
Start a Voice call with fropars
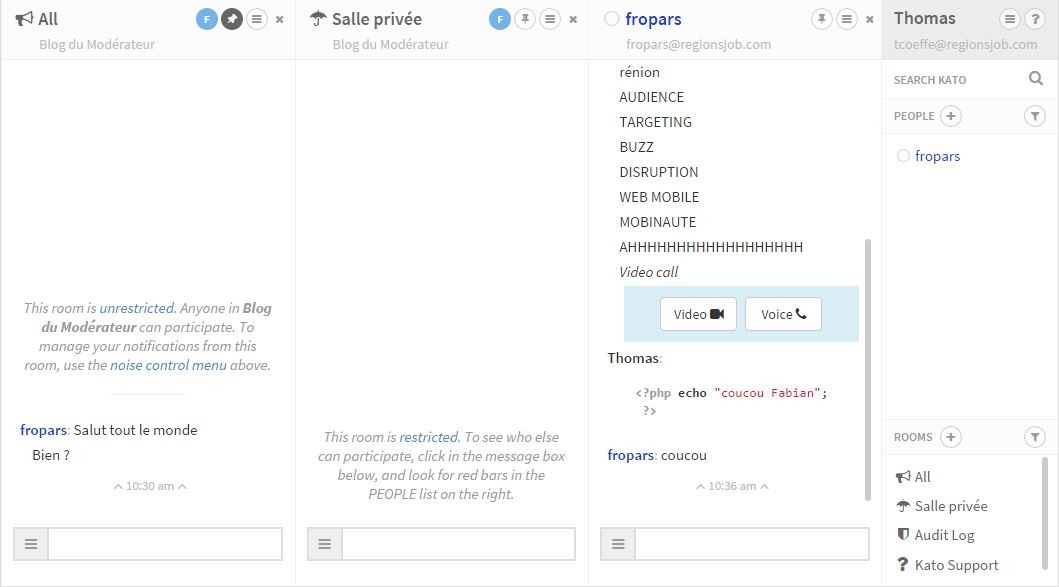(x=783, y=314)
